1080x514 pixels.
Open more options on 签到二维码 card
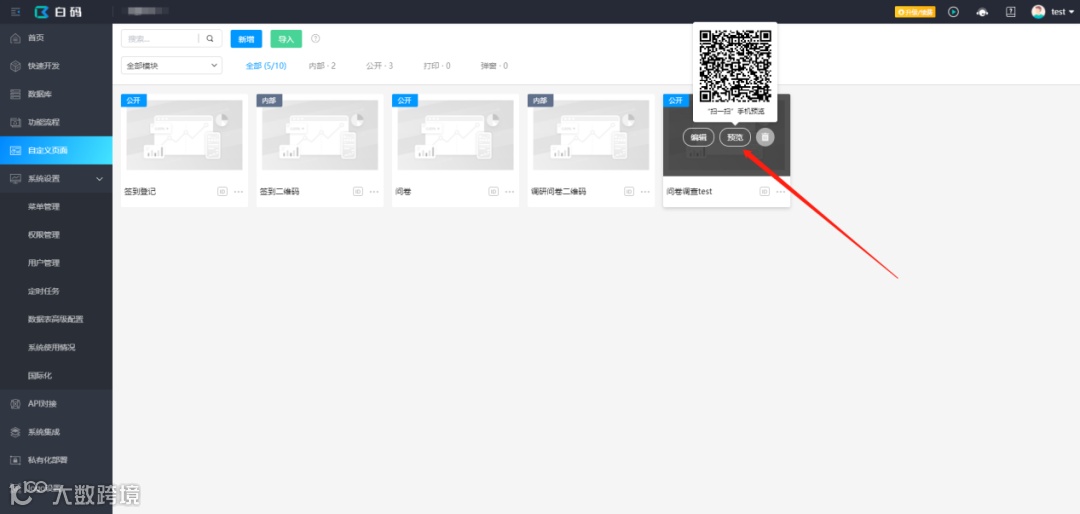tap(374, 192)
